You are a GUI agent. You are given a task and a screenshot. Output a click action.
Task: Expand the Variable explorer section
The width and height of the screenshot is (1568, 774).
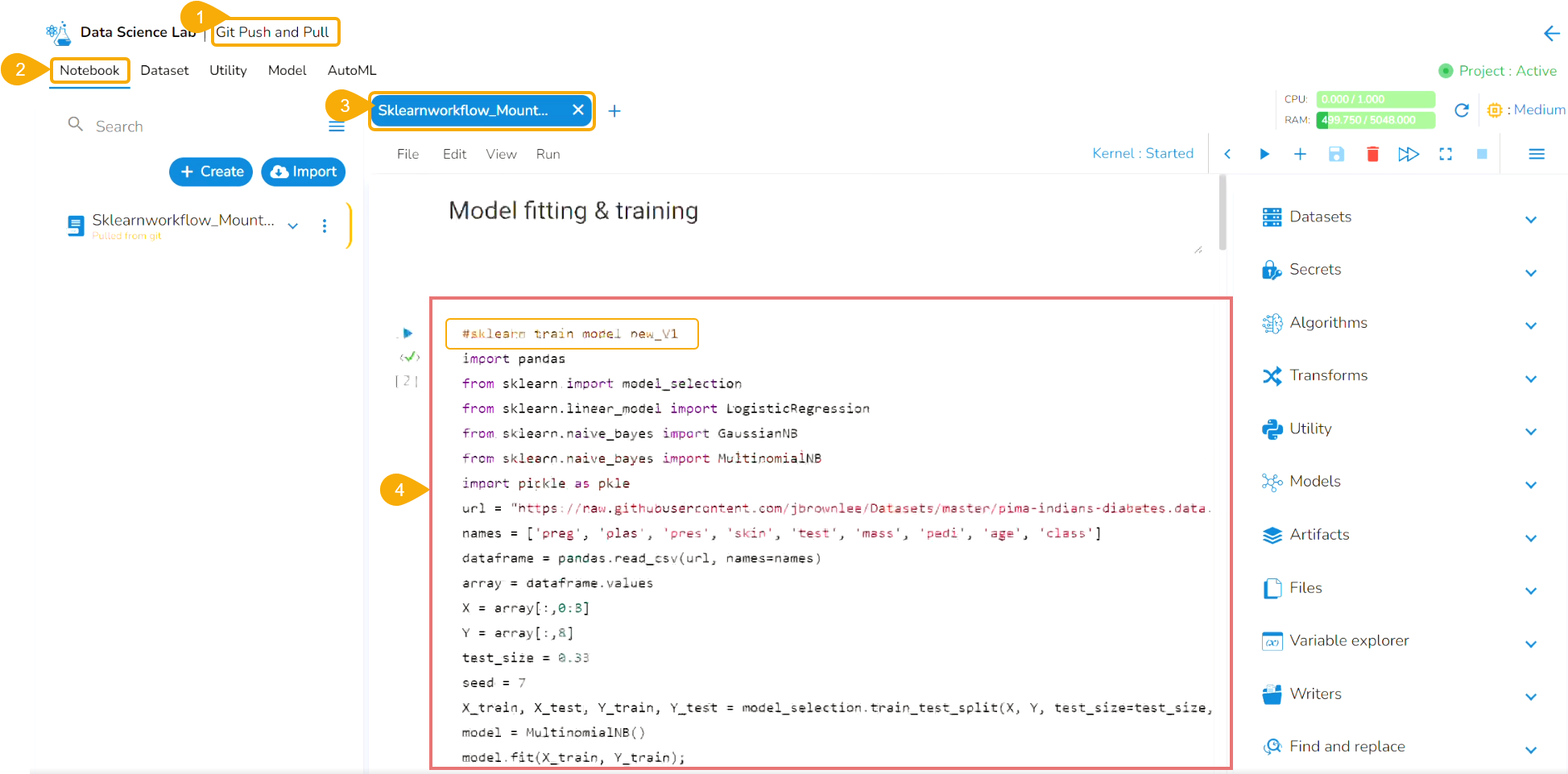[x=1531, y=644]
